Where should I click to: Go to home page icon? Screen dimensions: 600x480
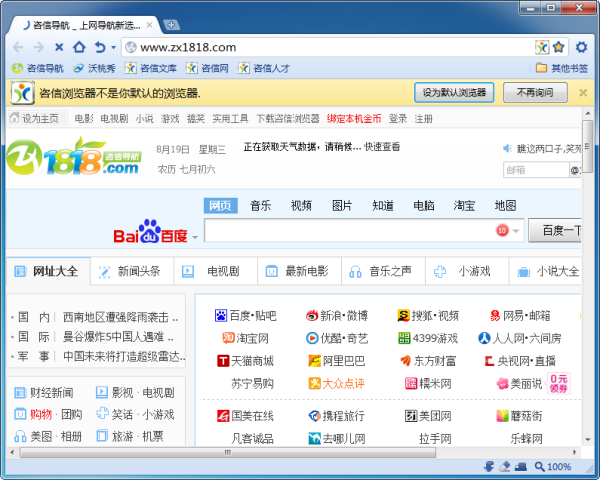click(79, 47)
